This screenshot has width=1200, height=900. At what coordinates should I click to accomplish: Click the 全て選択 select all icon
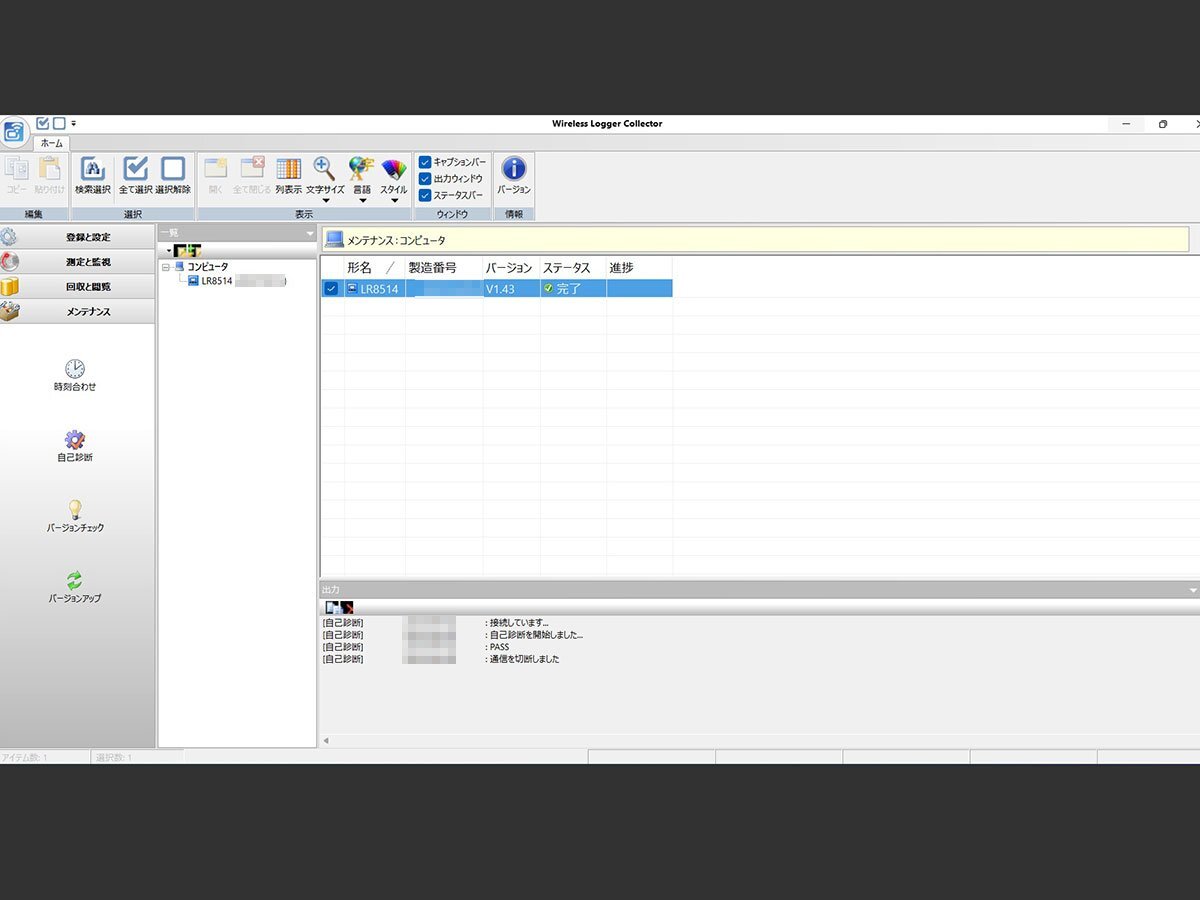coord(135,170)
